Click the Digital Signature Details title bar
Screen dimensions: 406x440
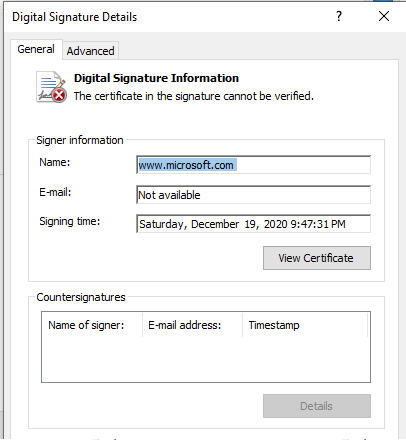coord(167,17)
